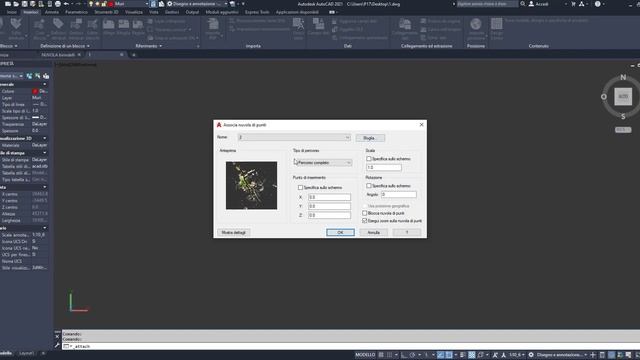Click the Z coordinate input field
Image resolution: width=640 pixels, height=360 pixels.
pyautogui.click(x=329, y=215)
